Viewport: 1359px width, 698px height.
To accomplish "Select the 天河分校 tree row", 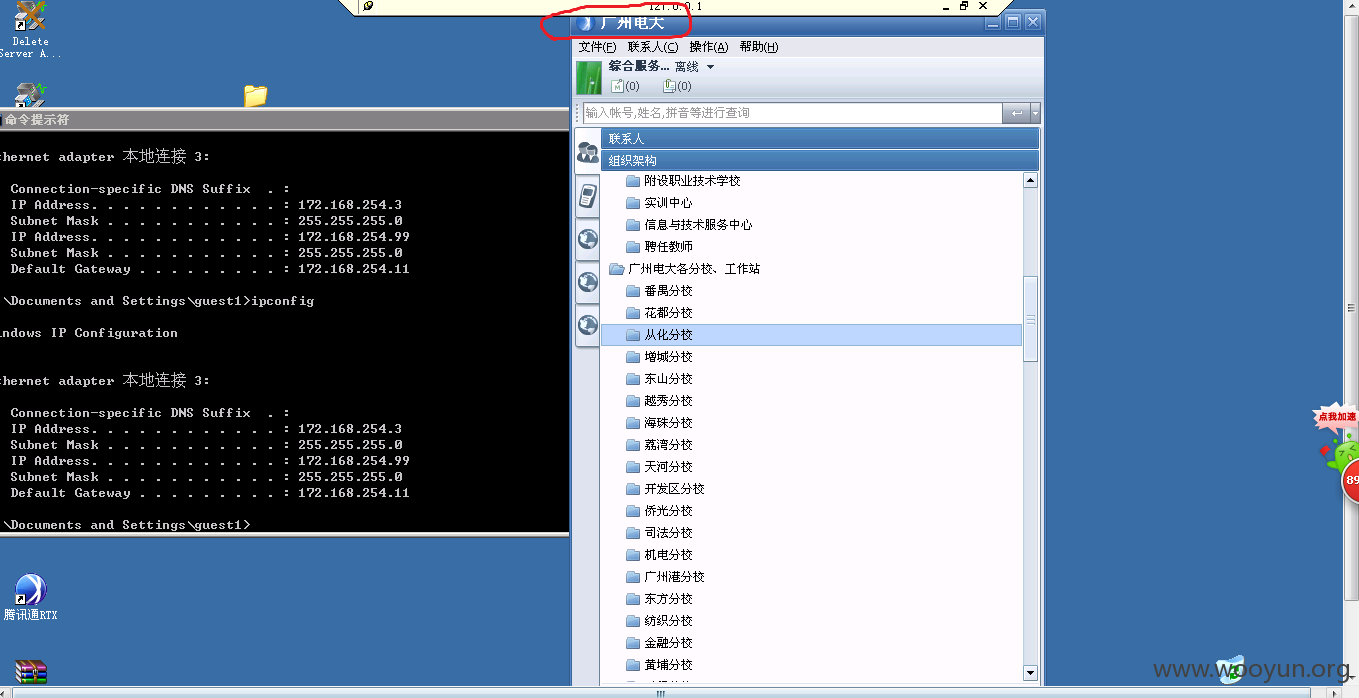I will pyautogui.click(x=811, y=467).
